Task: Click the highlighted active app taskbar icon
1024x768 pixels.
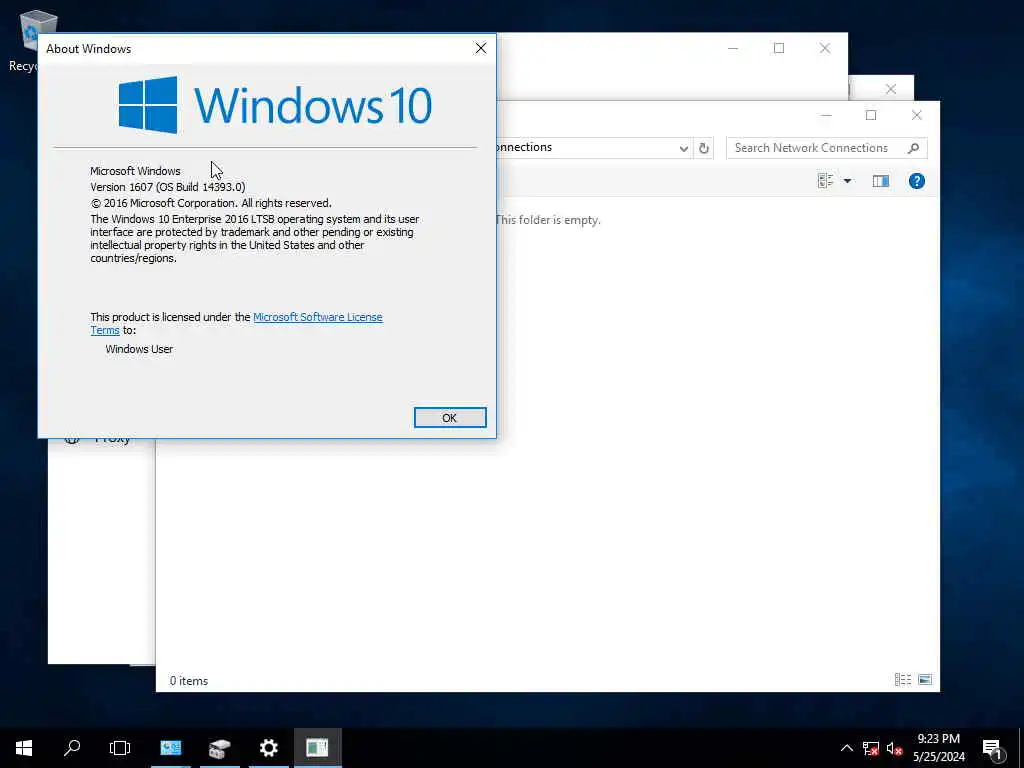Action: [x=317, y=748]
